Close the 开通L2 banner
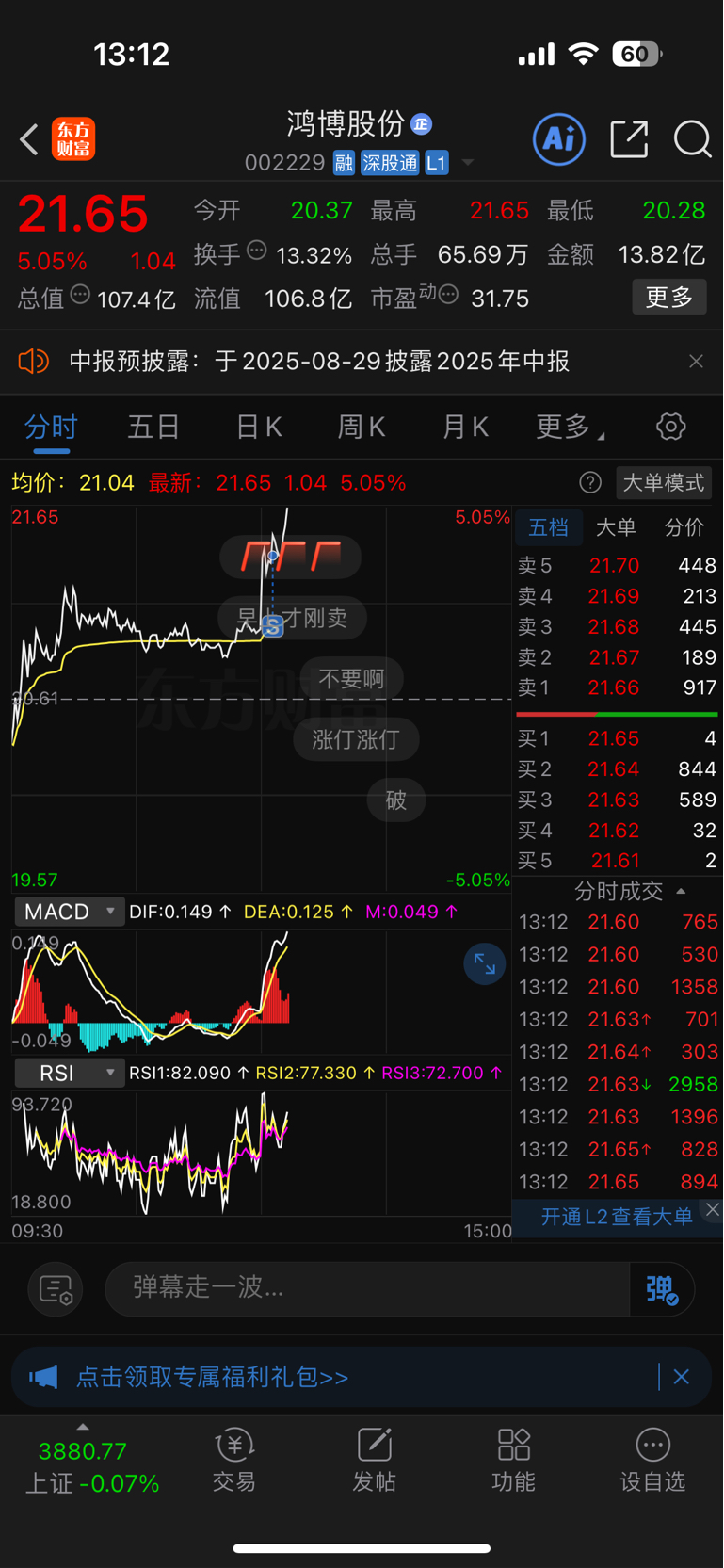Viewport: 724px width, 1568px height. (x=713, y=1210)
